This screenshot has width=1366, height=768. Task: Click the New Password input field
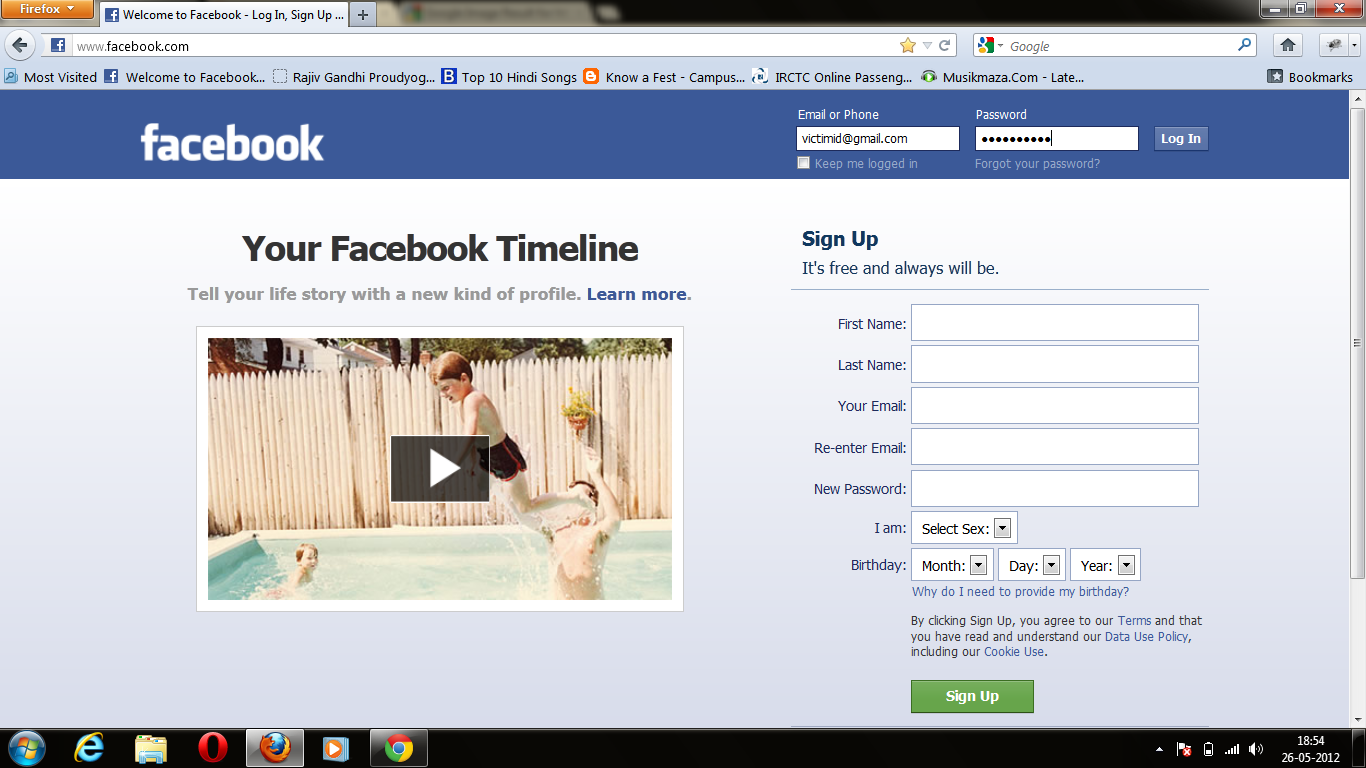(x=1055, y=488)
